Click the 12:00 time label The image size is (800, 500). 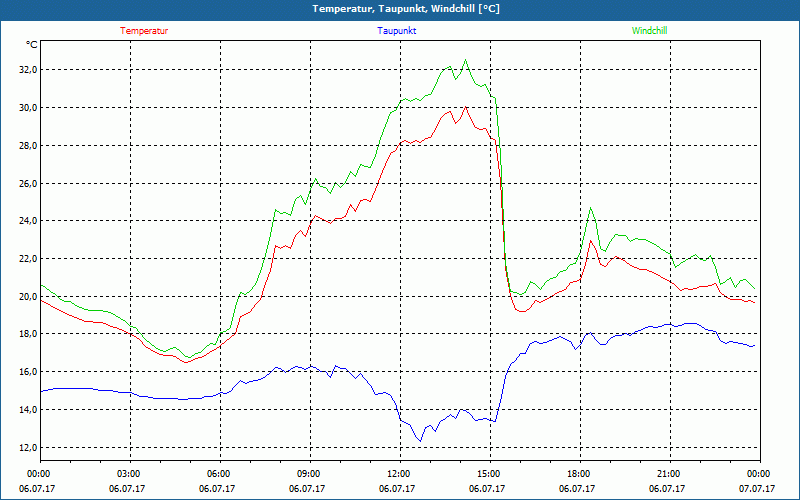pyautogui.click(x=400, y=474)
